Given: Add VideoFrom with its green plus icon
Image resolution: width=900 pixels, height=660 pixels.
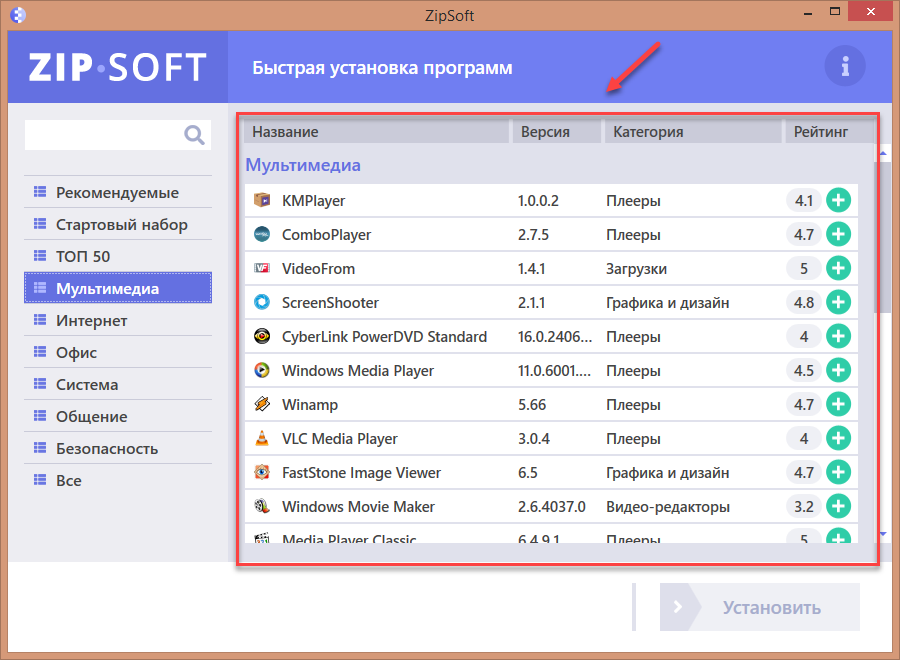Looking at the screenshot, I should tap(838, 268).
